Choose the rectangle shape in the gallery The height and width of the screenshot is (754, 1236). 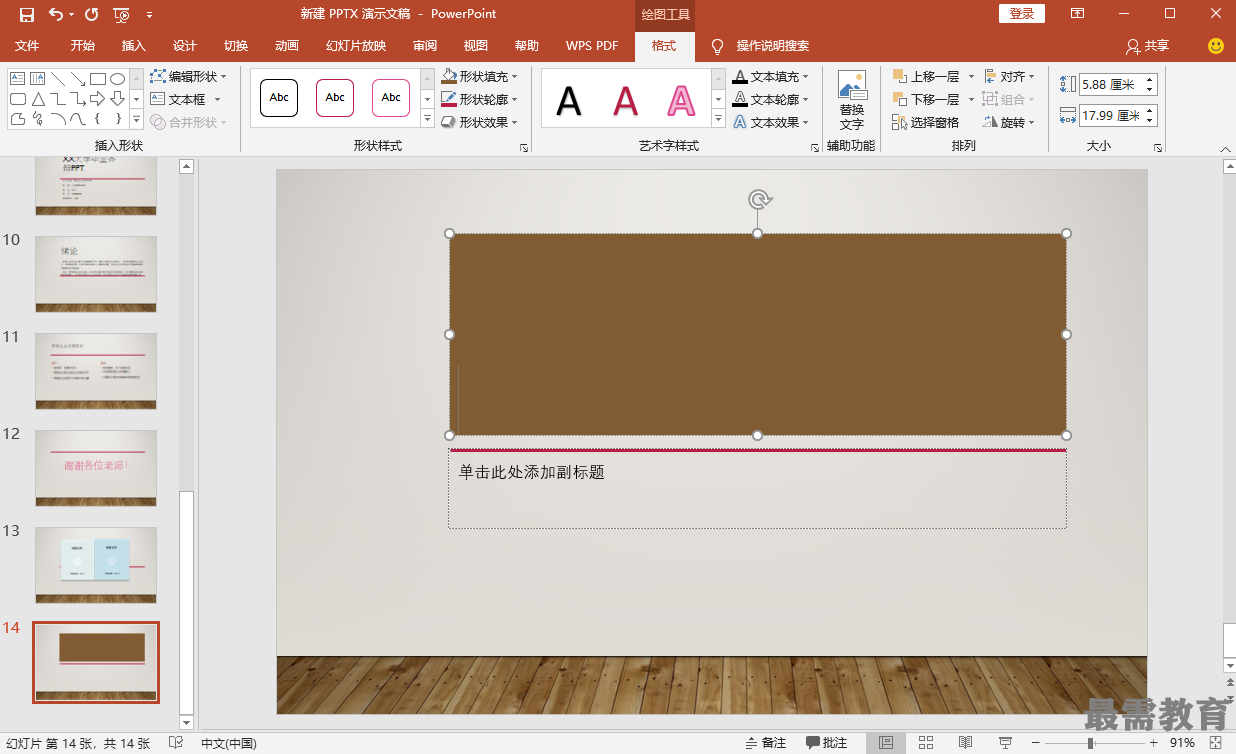[x=98, y=78]
